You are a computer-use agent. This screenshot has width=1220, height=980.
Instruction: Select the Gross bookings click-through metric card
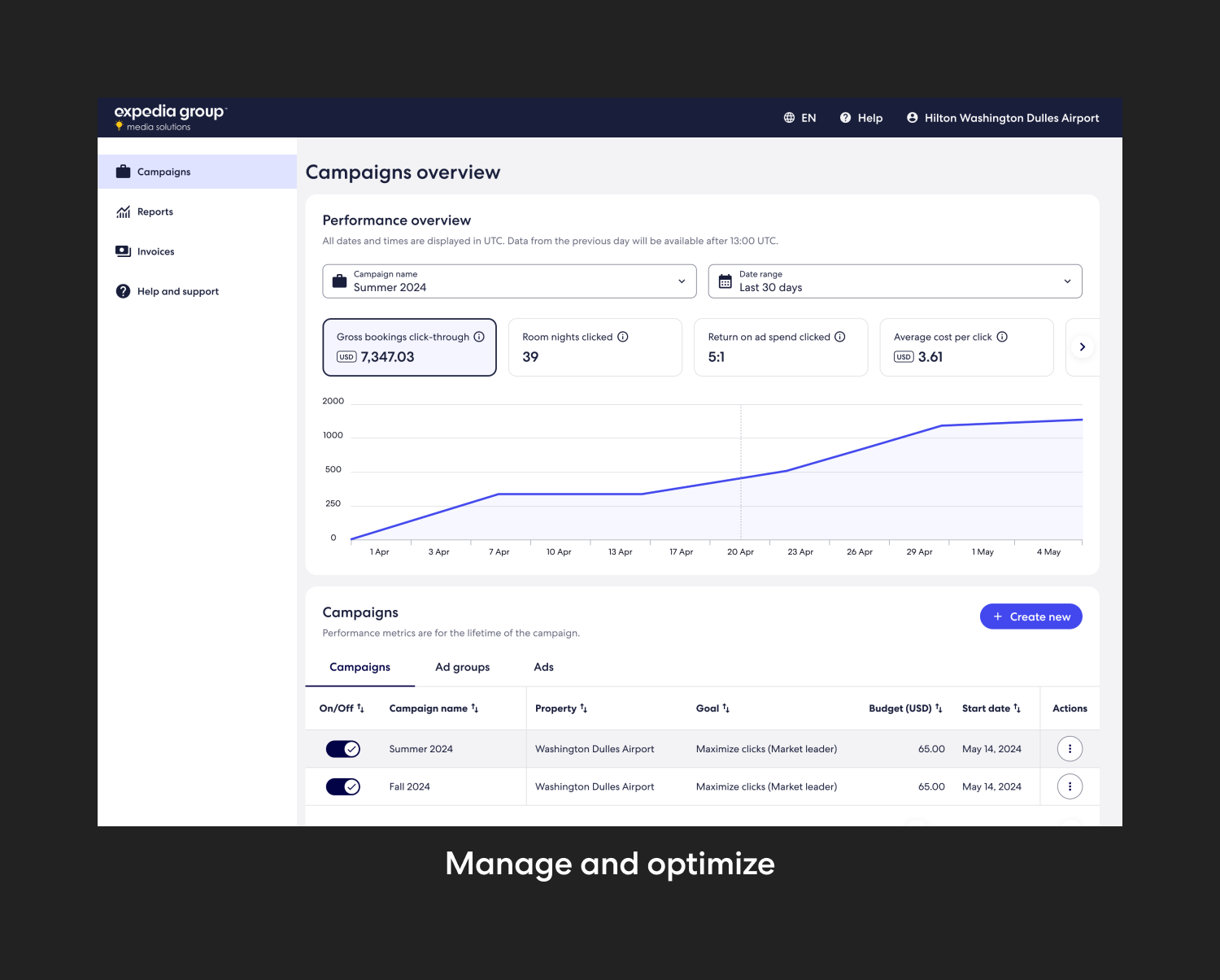pos(409,347)
